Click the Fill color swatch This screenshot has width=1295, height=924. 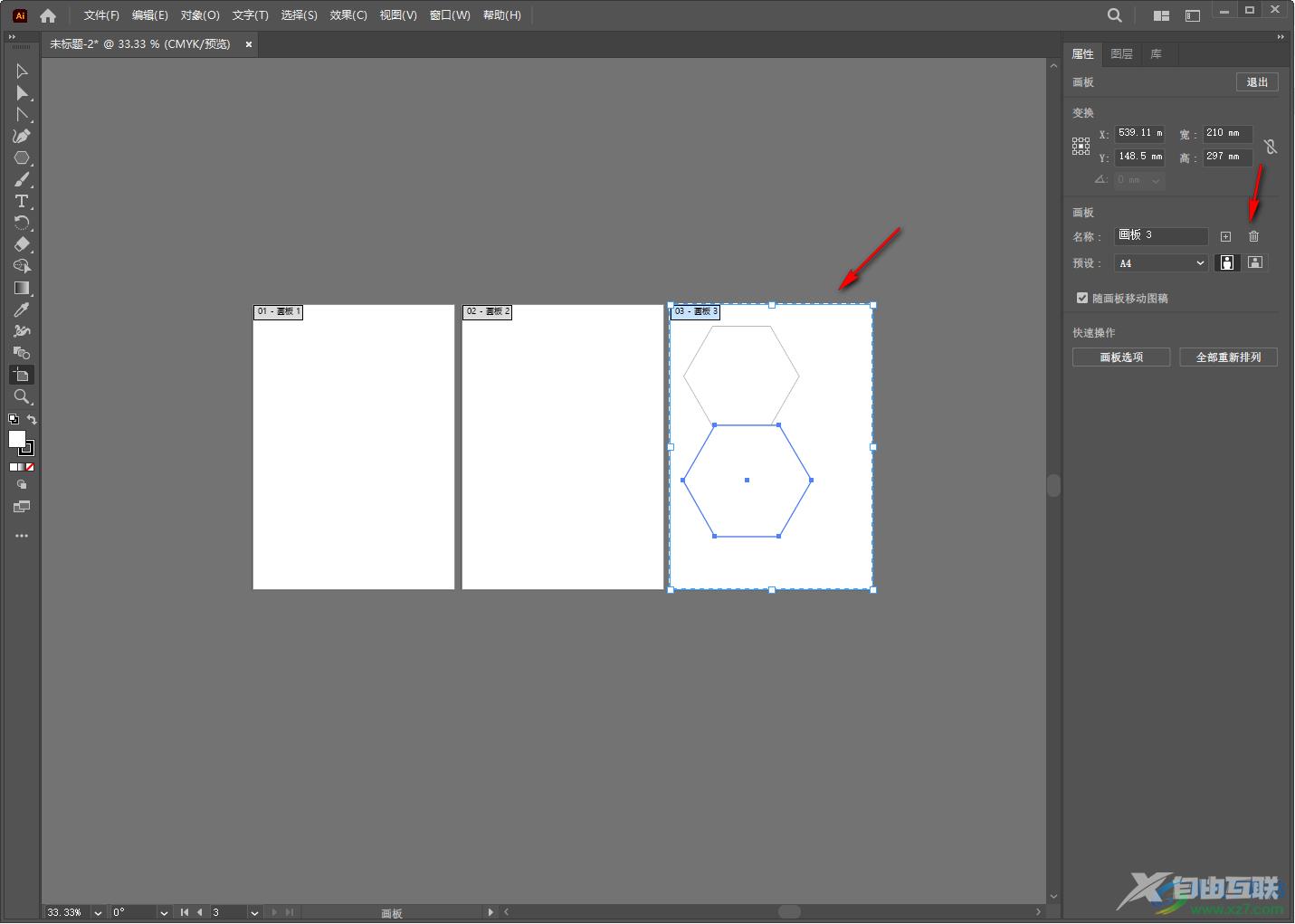click(x=16, y=439)
